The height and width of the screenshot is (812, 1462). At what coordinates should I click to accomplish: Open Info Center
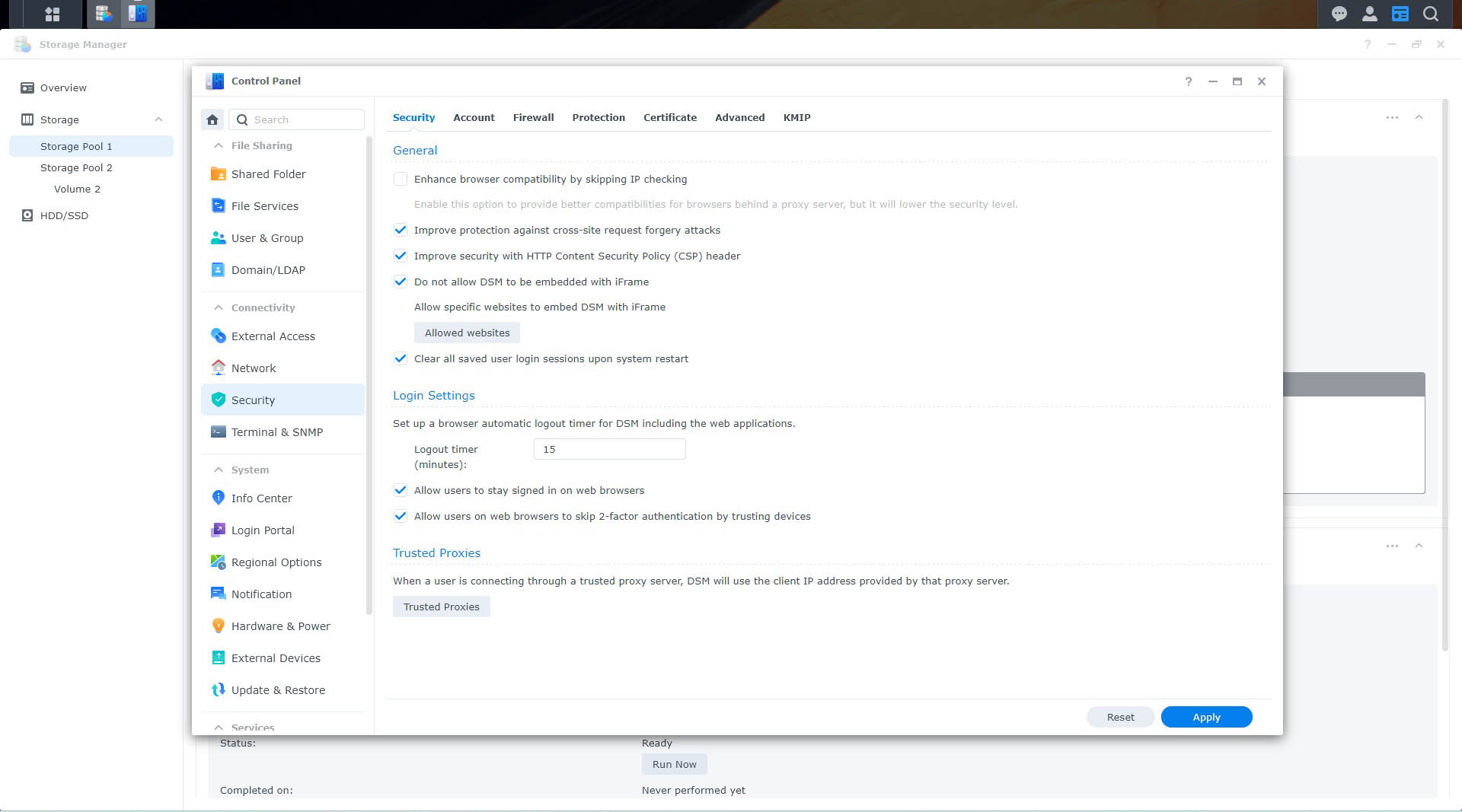pyautogui.click(x=283, y=498)
